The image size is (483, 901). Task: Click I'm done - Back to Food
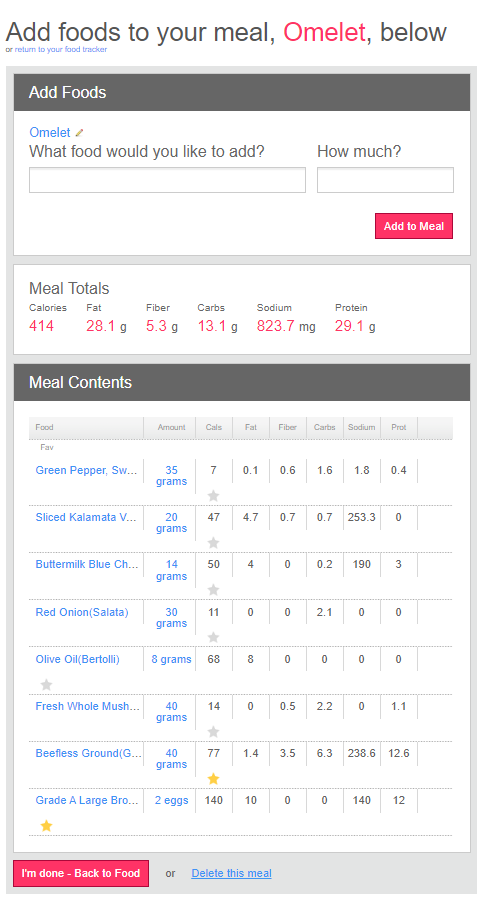(81, 873)
